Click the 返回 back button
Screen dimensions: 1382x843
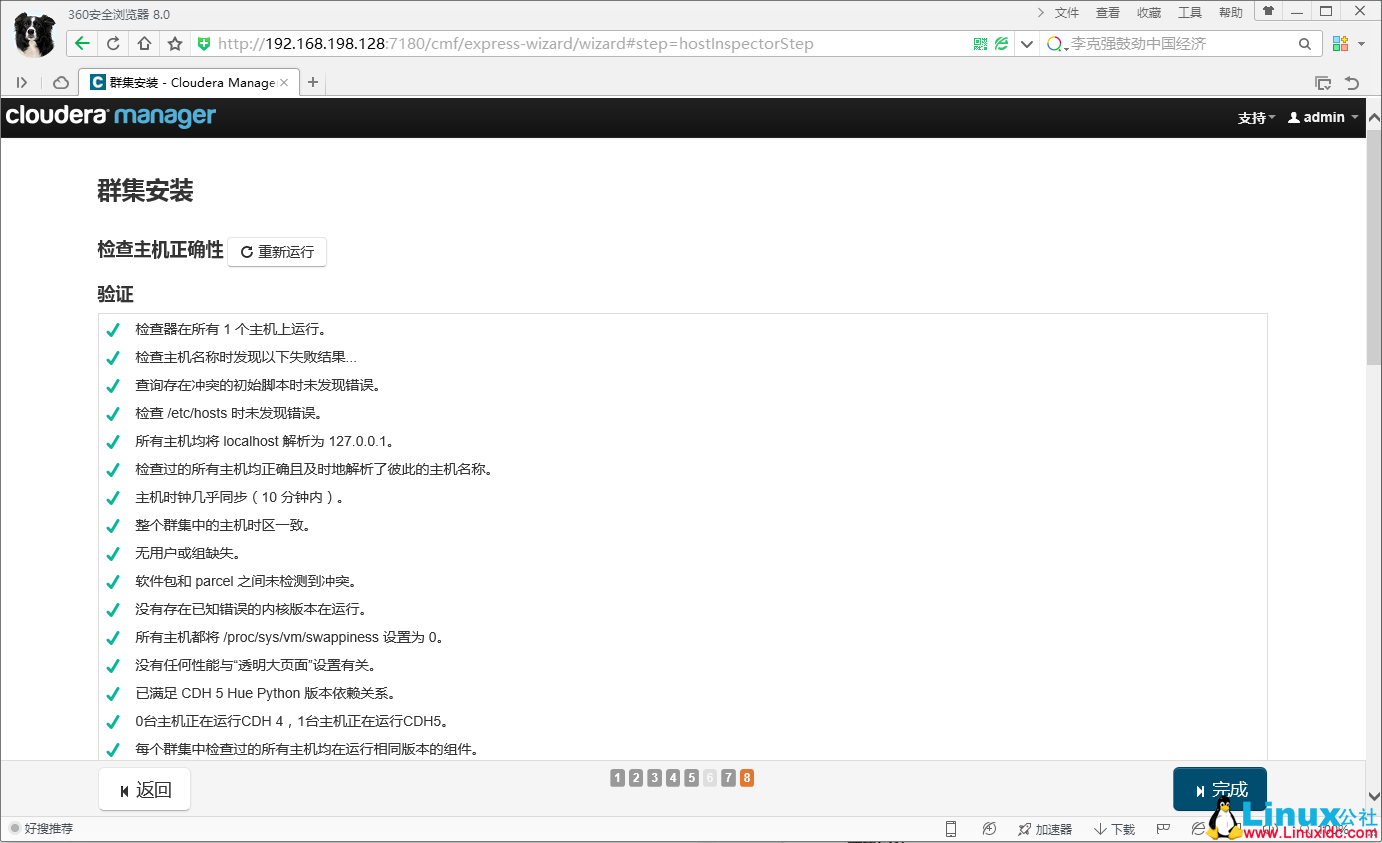[144, 788]
